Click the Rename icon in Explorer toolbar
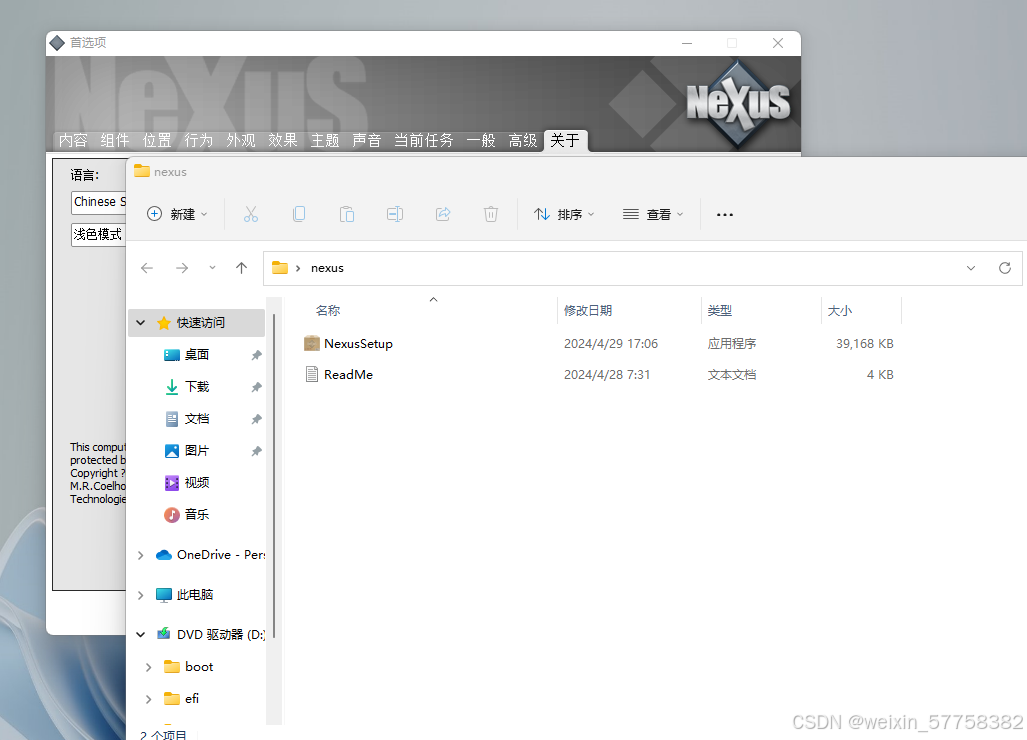 tap(395, 214)
